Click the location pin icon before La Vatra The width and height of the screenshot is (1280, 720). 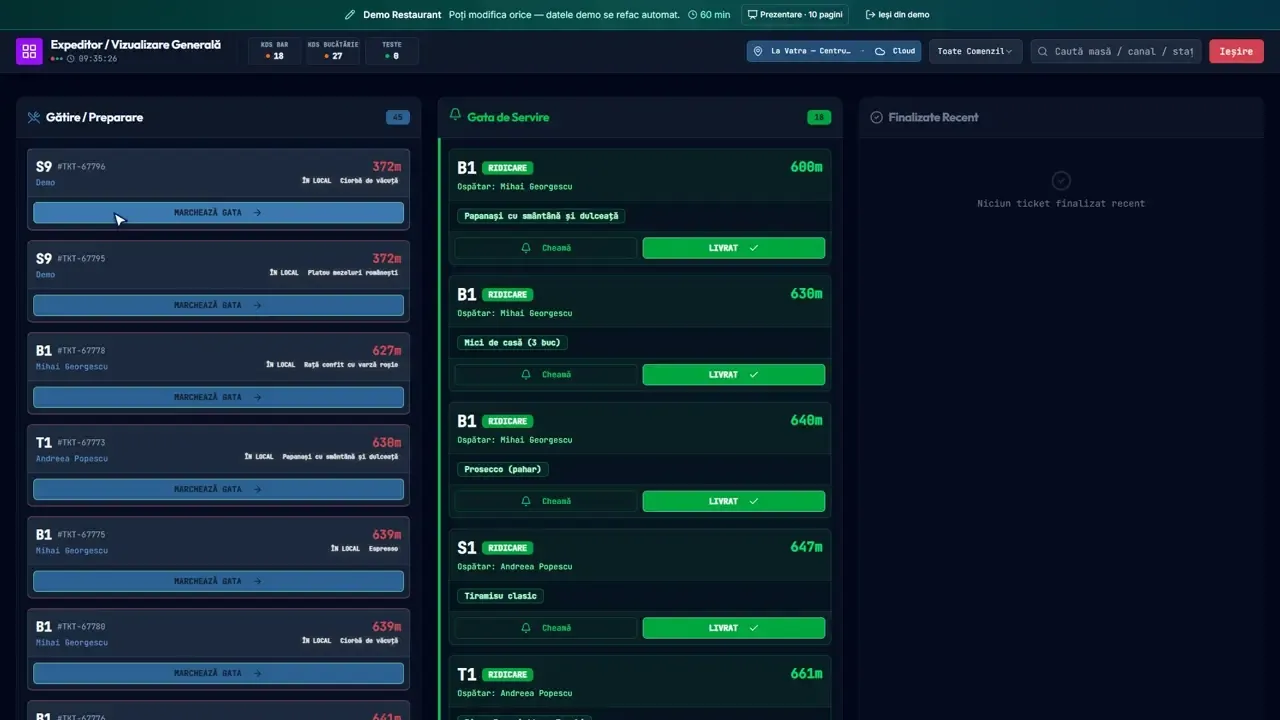[x=758, y=51]
